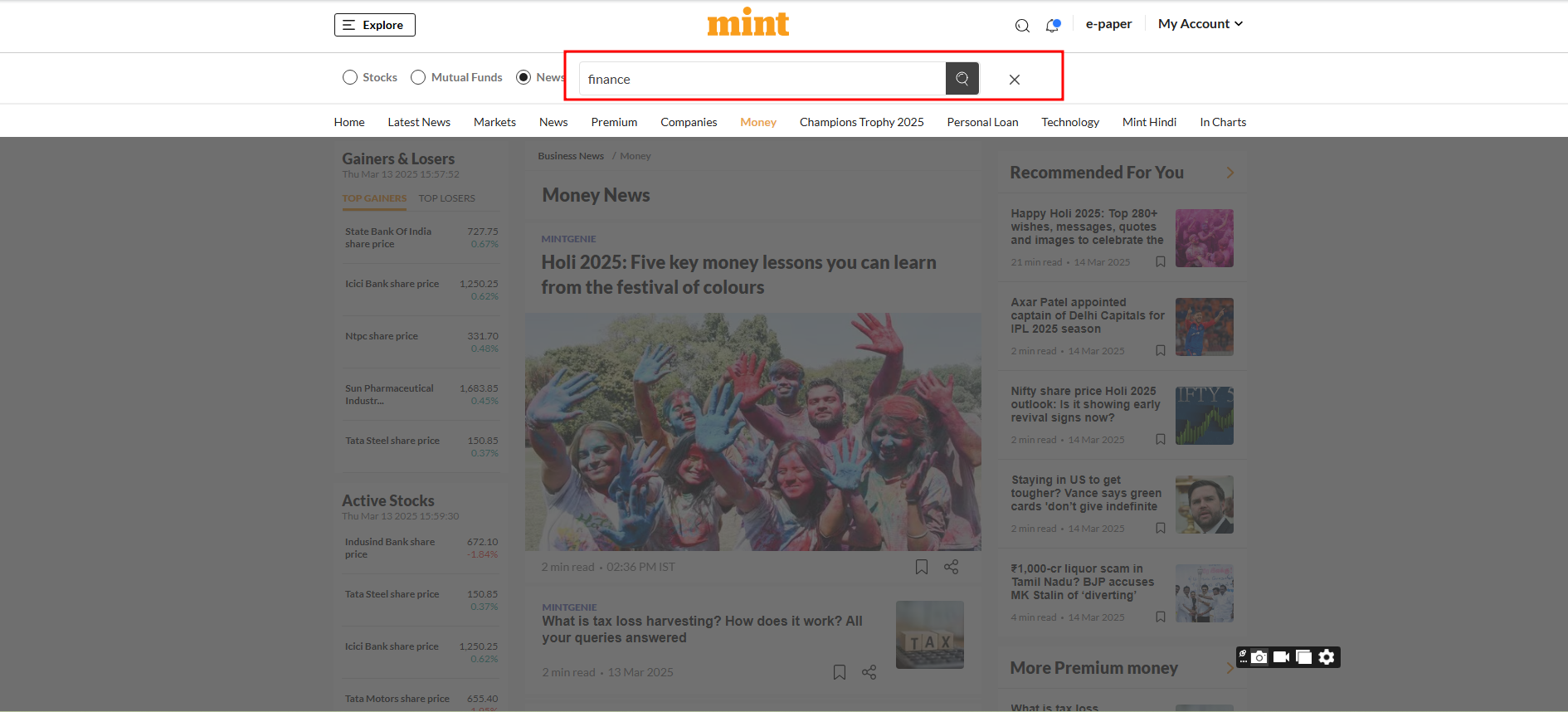Share the Holi money lessons article
This screenshot has width=1568, height=712.
(951, 567)
